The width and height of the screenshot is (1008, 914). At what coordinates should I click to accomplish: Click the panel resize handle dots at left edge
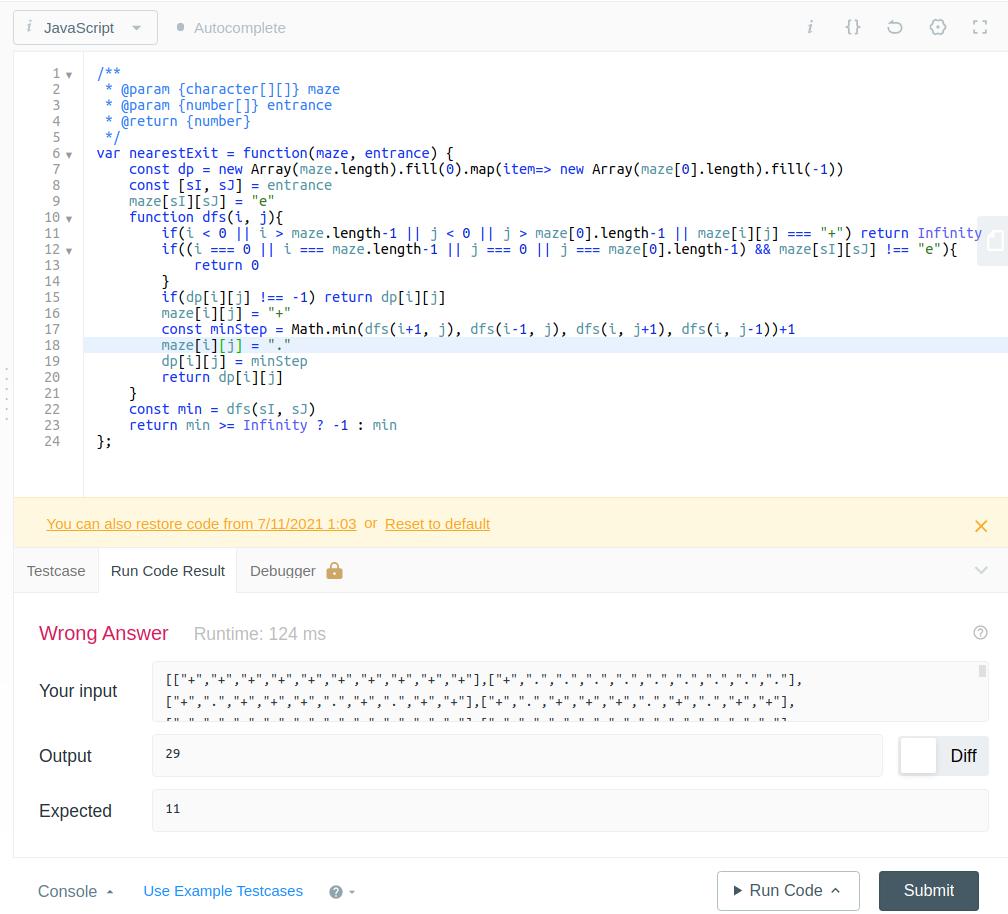click(x=6, y=393)
